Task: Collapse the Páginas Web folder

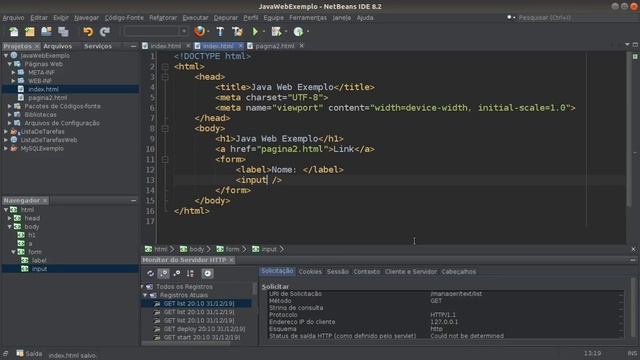Action: click(x=9, y=64)
